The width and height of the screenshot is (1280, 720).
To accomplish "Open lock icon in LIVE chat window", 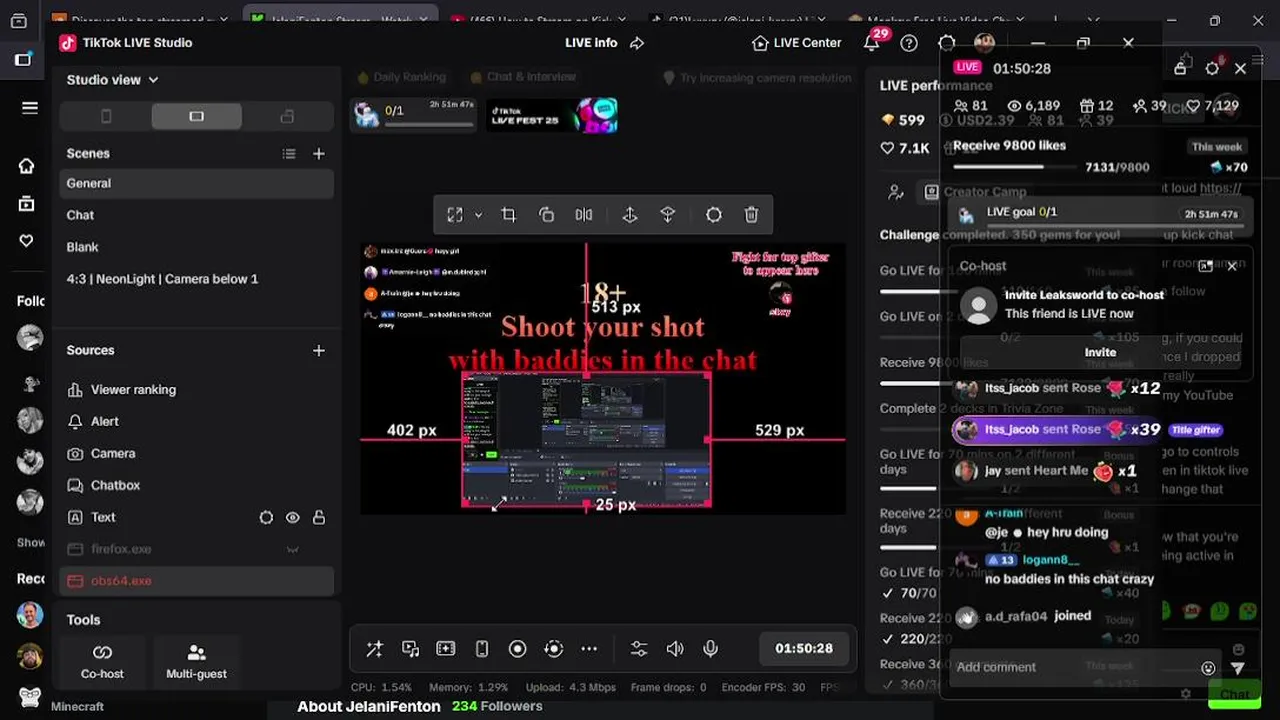I will click(x=1180, y=68).
